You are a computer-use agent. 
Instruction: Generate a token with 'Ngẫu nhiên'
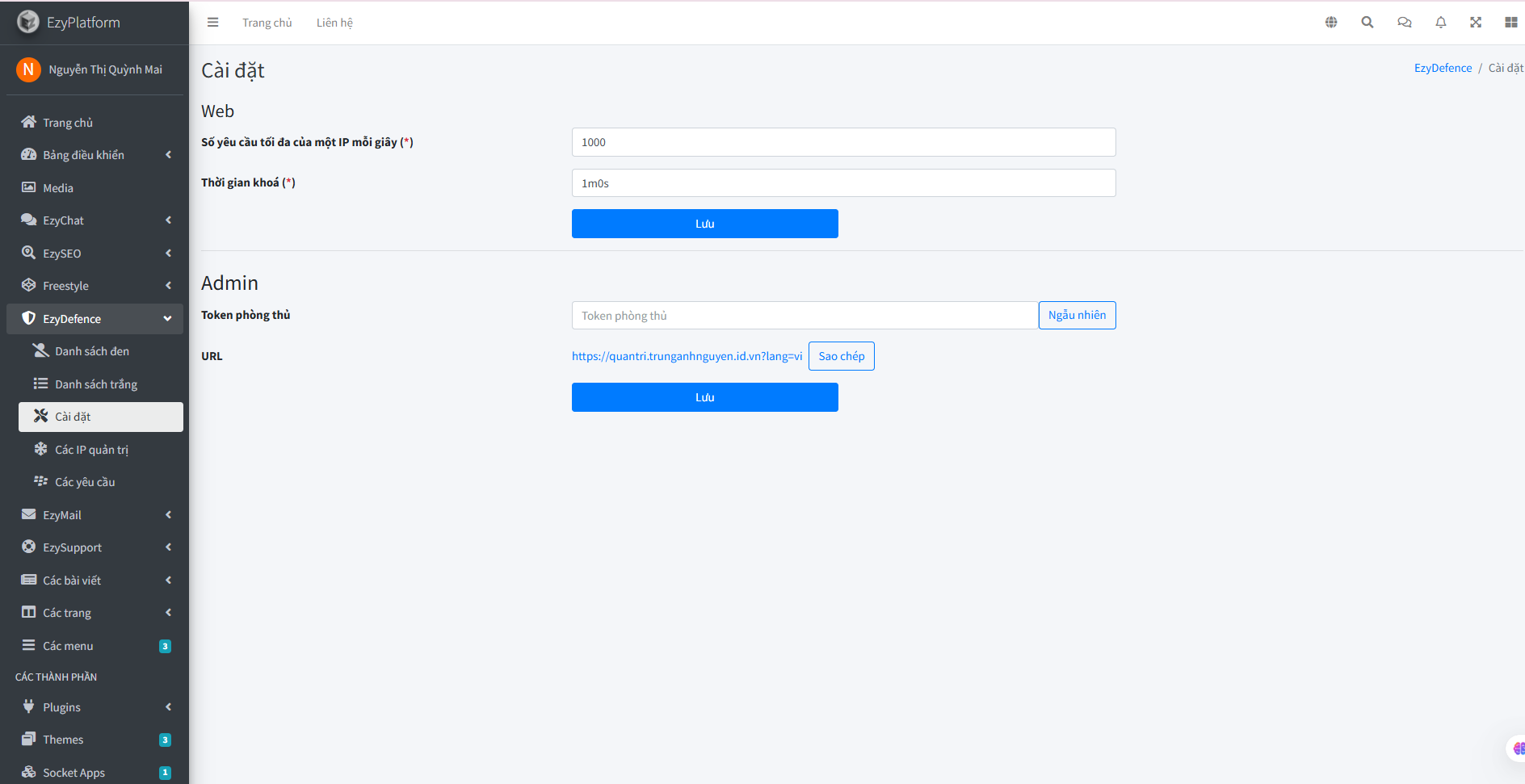coord(1077,315)
